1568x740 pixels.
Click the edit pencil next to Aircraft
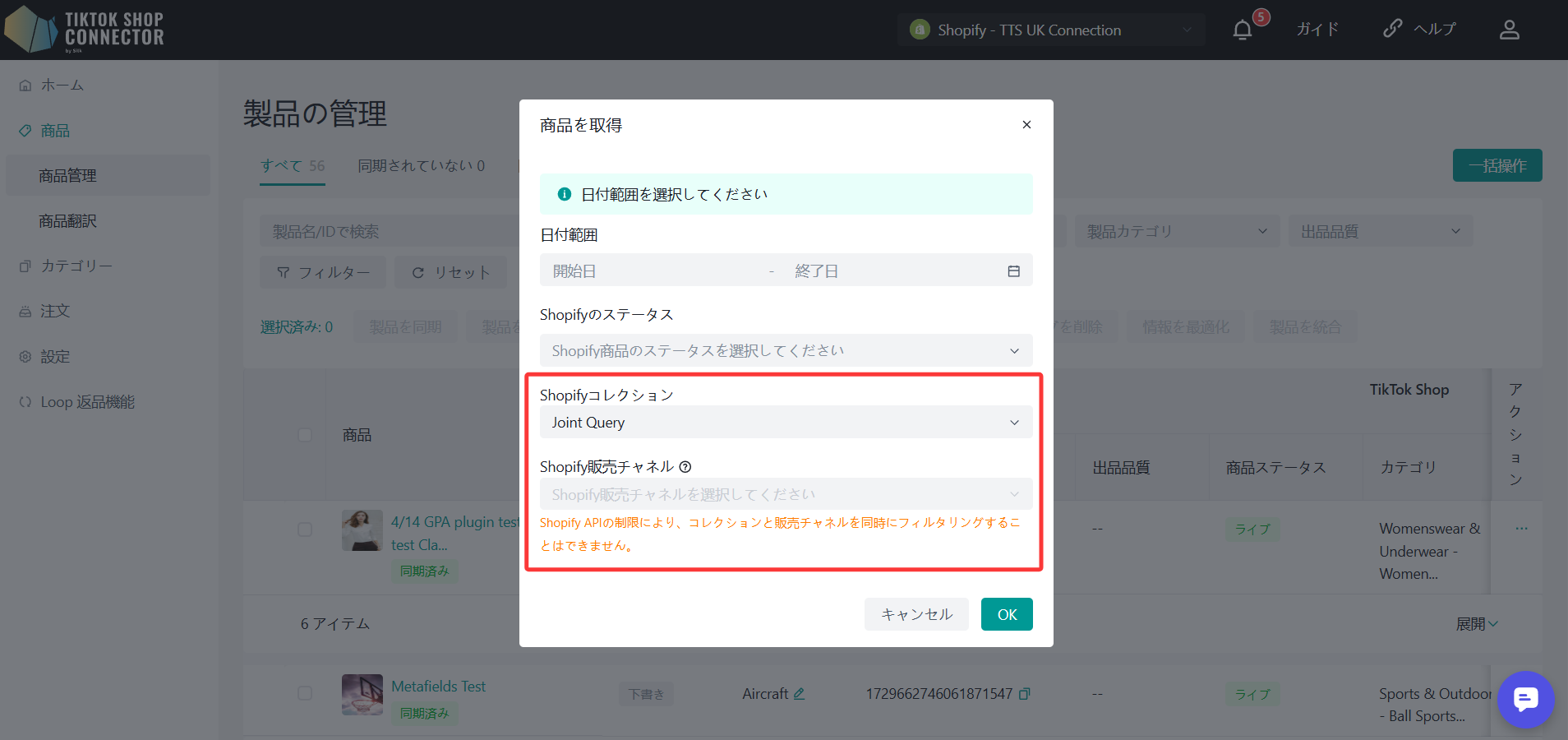(x=799, y=694)
